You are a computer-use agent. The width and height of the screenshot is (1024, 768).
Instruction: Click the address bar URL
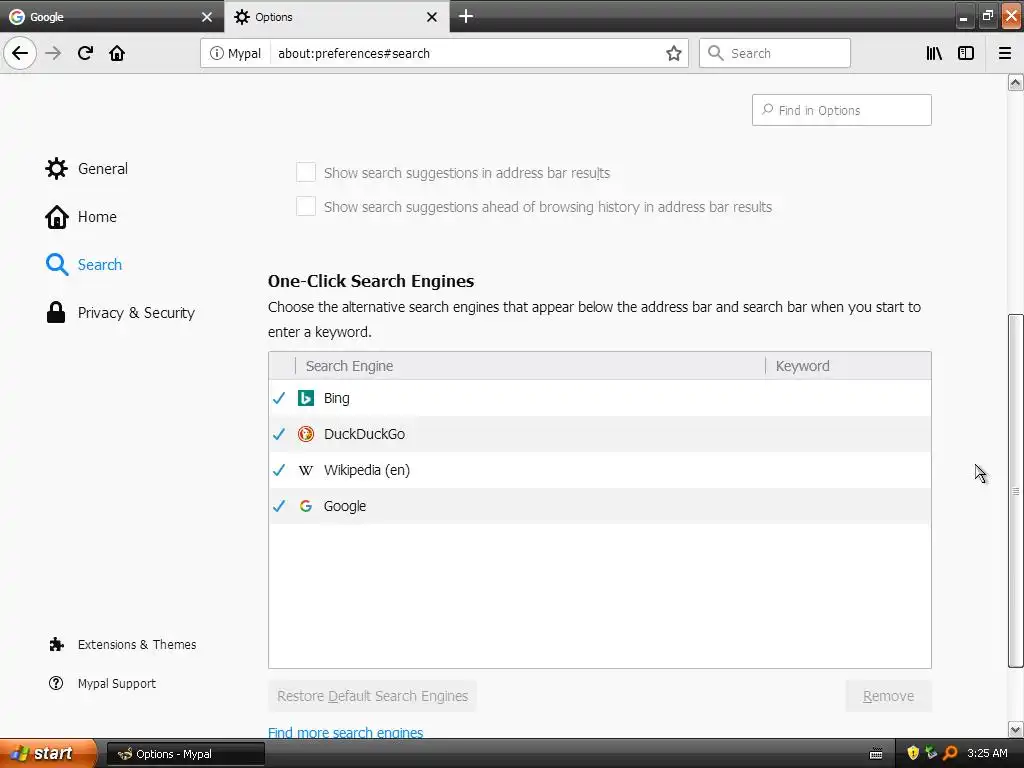pos(353,54)
